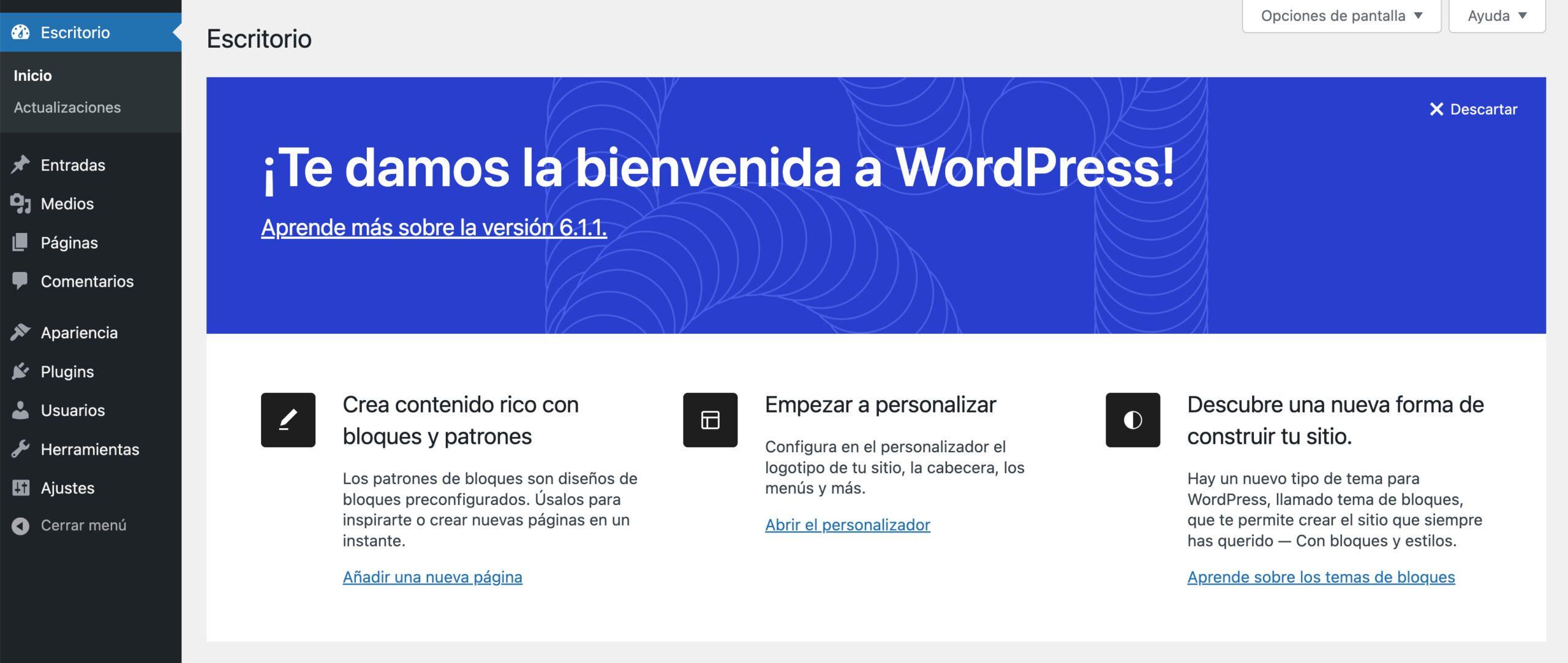Image resolution: width=1568 pixels, height=663 pixels.
Task: Click the Entradas pushpin icon
Action: coord(20,164)
